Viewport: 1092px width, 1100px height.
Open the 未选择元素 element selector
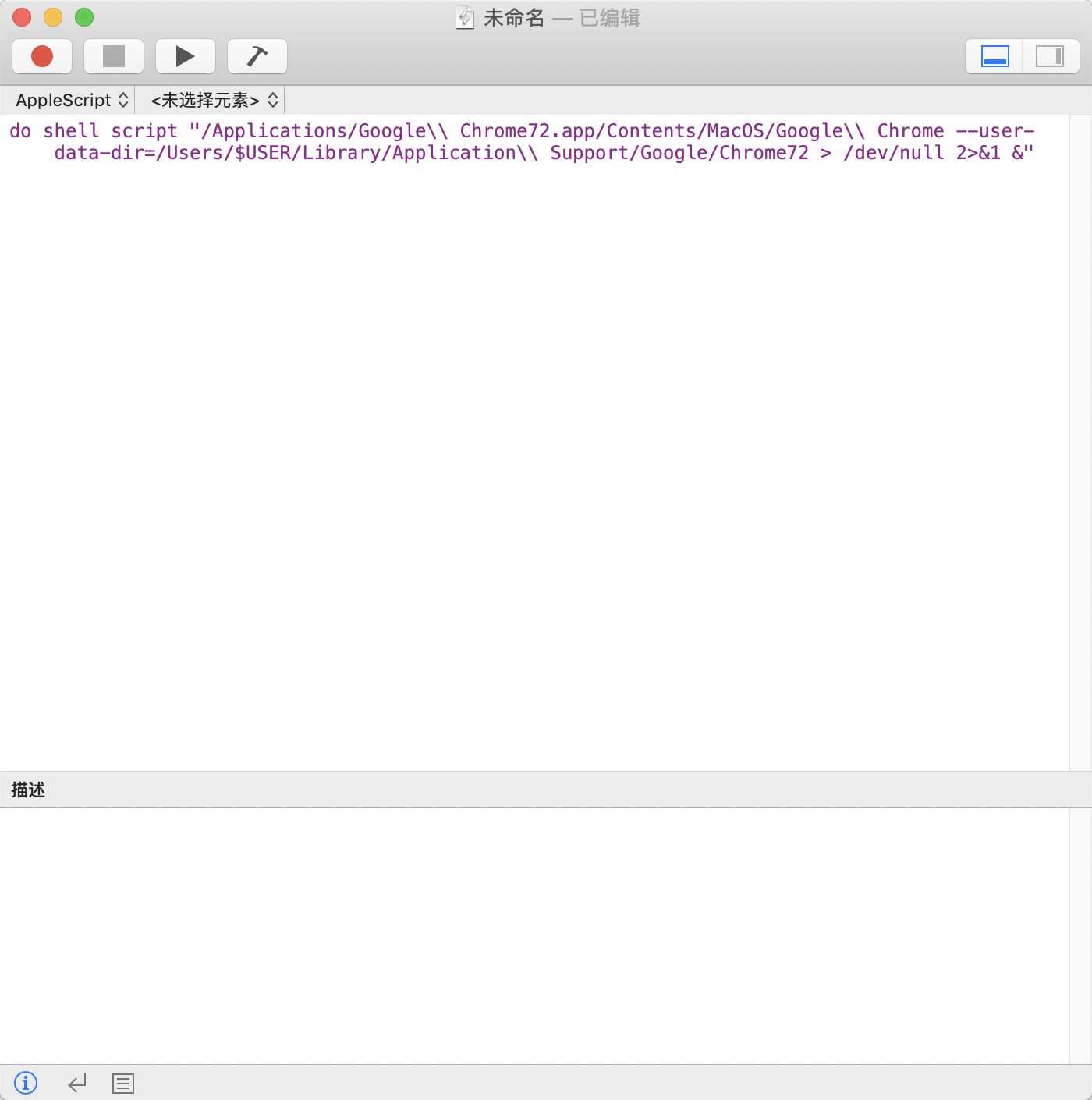click(x=214, y=100)
